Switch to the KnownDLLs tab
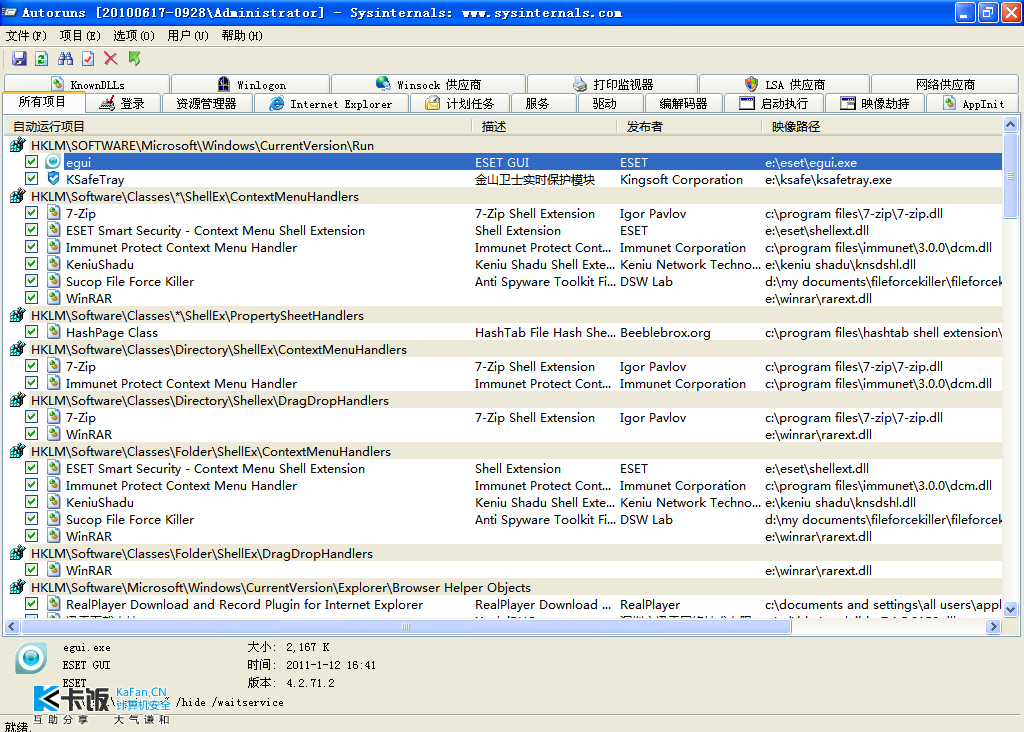Screen dimensions: 1024x732 (87, 84)
